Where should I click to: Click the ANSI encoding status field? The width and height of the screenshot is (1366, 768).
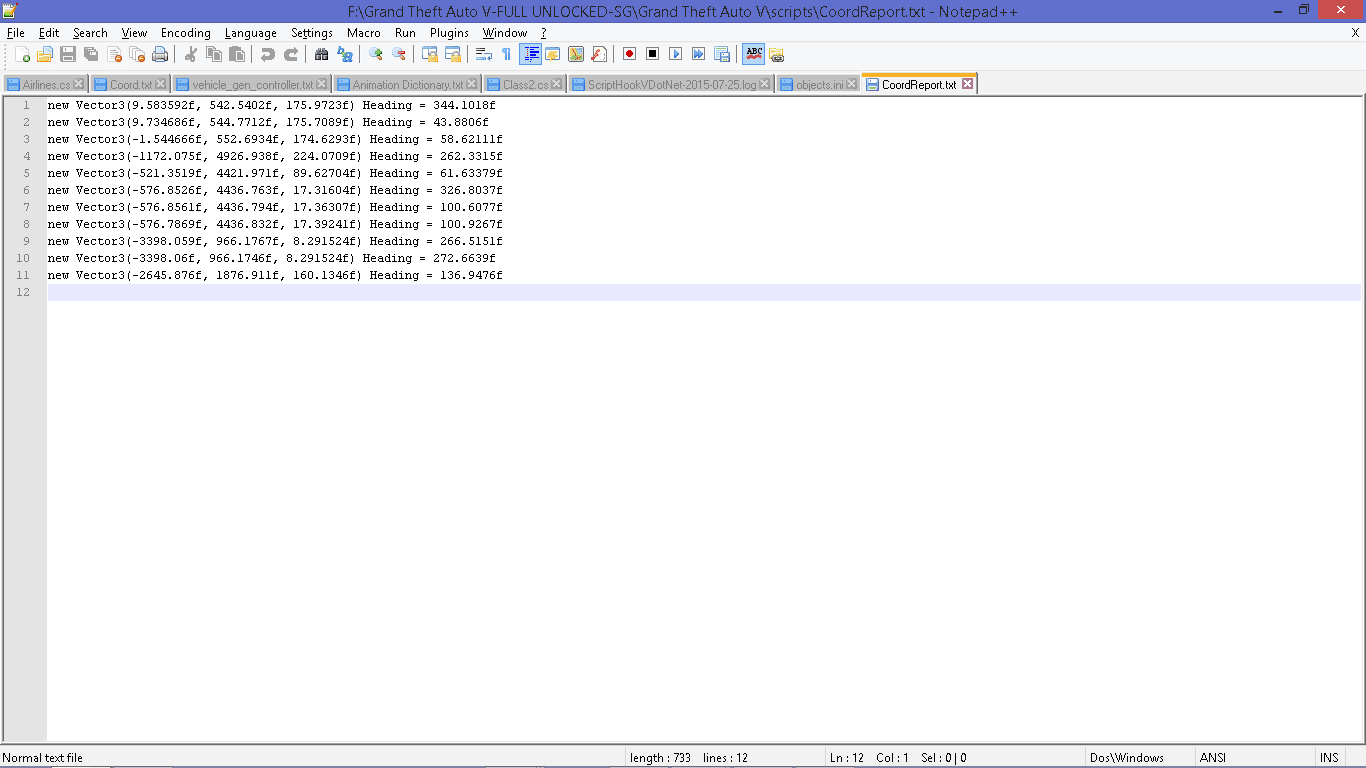pyautogui.click(x=1254, y=758)
